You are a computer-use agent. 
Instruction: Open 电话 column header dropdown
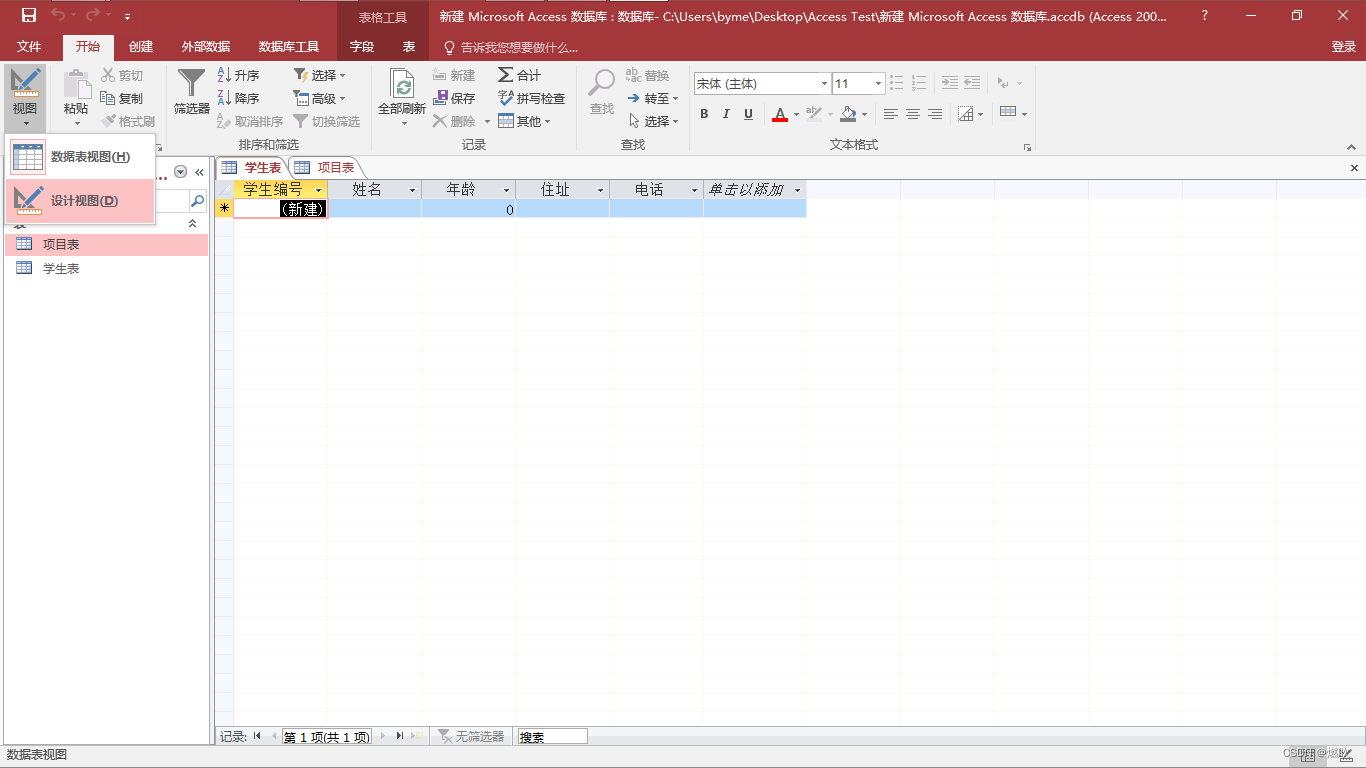click(x=694, y=190)
